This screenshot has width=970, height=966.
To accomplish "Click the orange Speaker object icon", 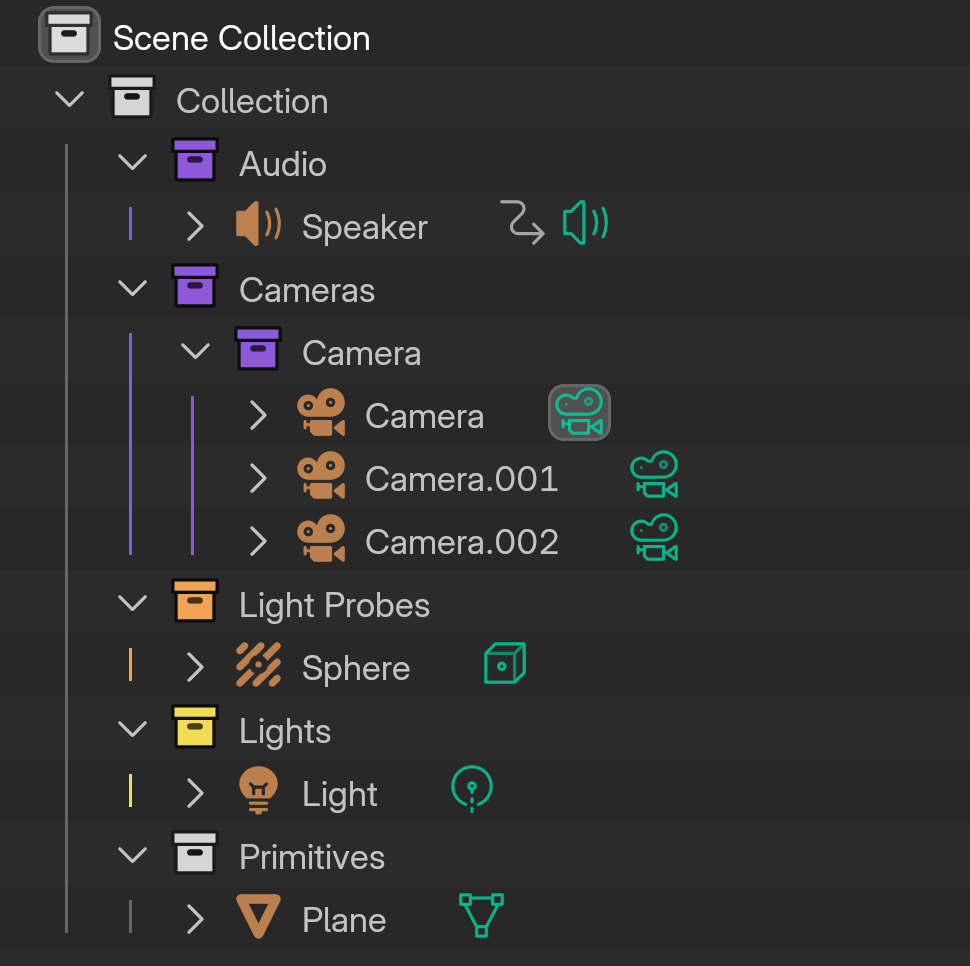I will 259,224.
